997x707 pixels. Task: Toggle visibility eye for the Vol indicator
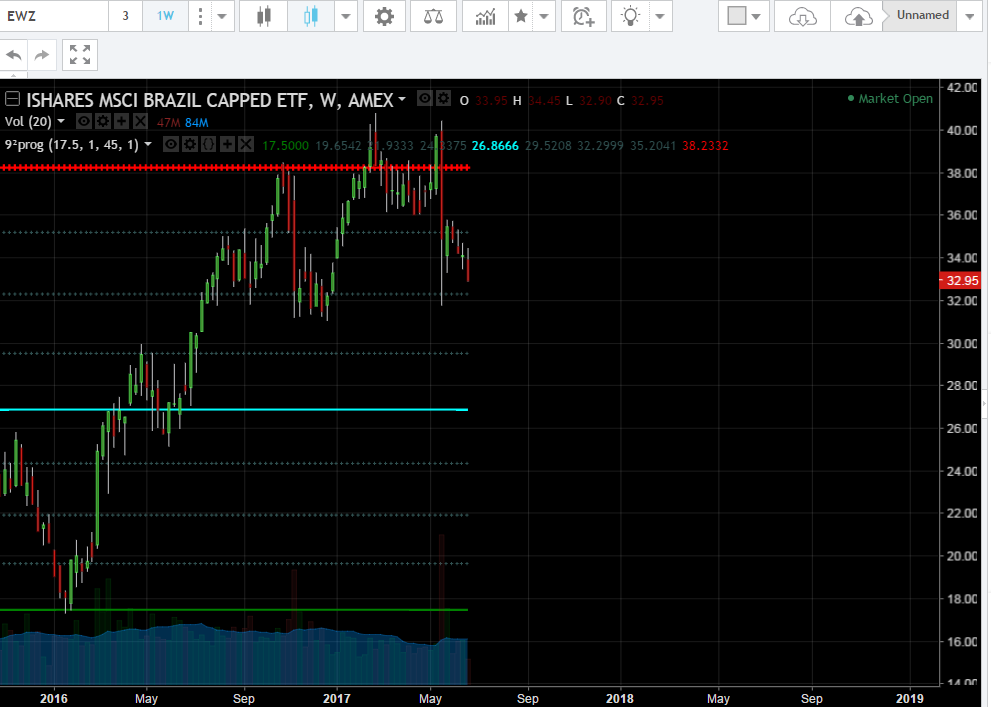point(84,121)
